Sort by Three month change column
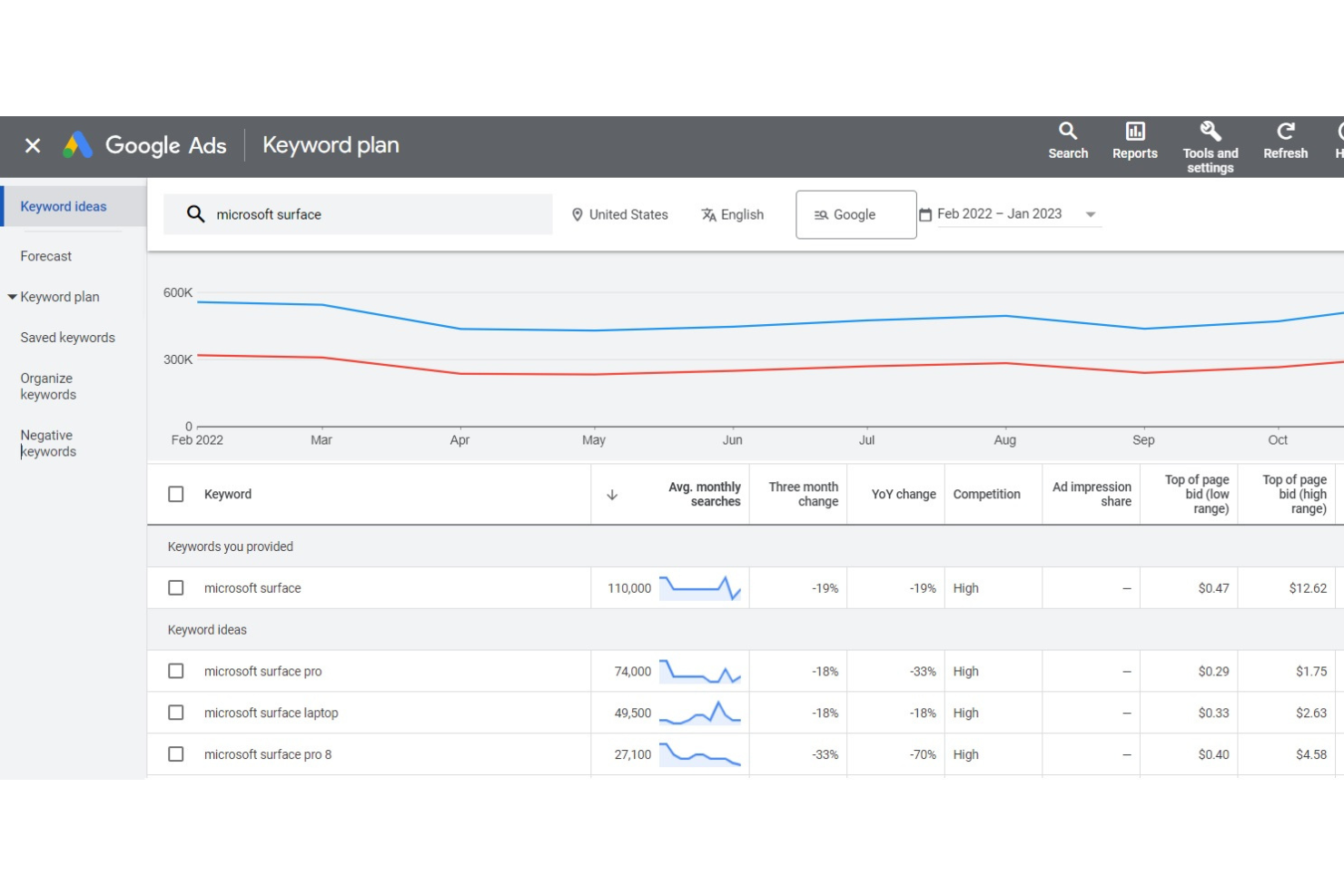The width and height of the screenshot is (1344, 896). pos(804,494)
